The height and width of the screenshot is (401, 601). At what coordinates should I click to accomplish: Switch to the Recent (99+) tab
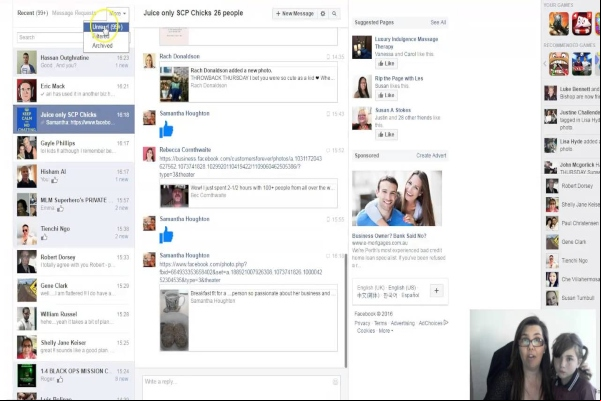tap(33, 13)
